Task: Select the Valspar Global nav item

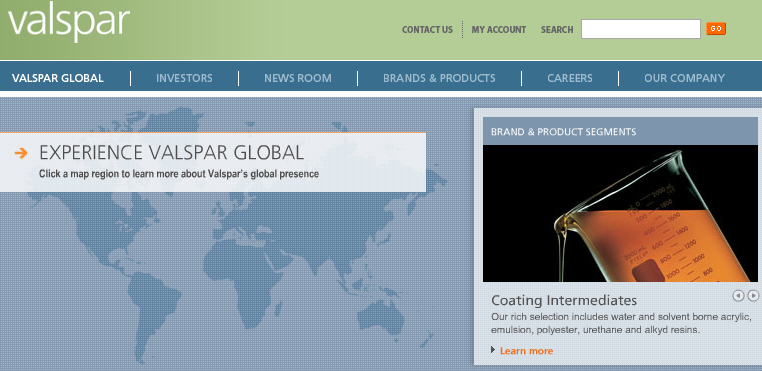Action: (x=58, y=78)
